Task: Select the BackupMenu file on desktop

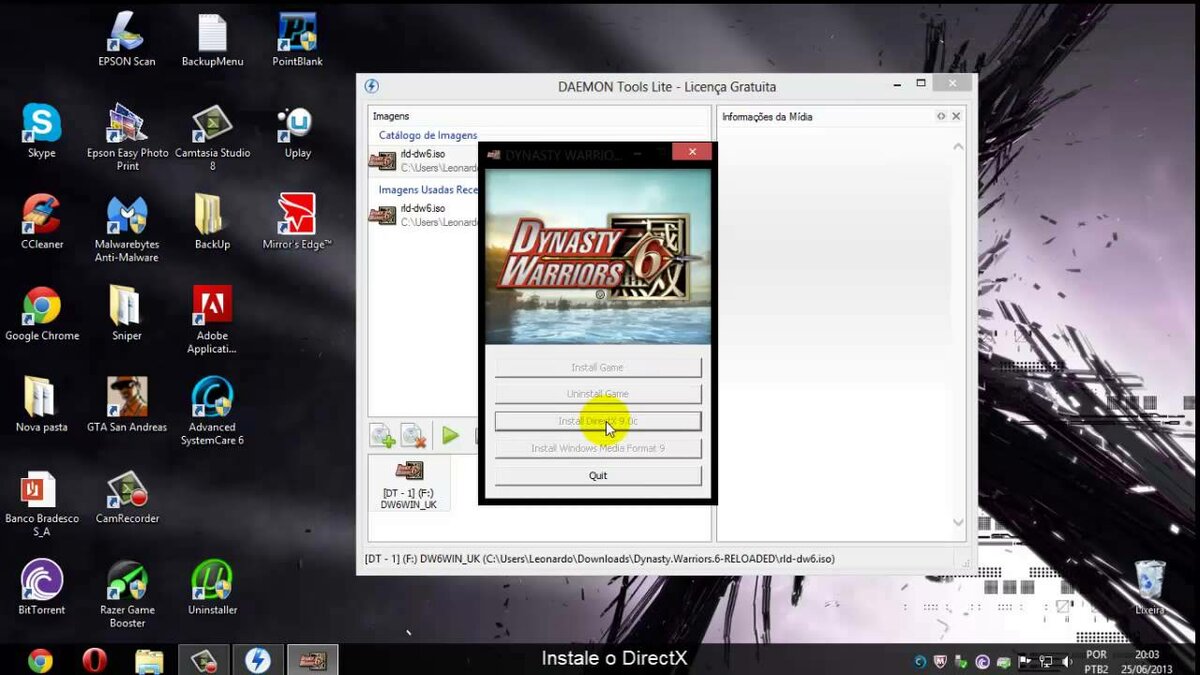Action: (x=212, y=40)
